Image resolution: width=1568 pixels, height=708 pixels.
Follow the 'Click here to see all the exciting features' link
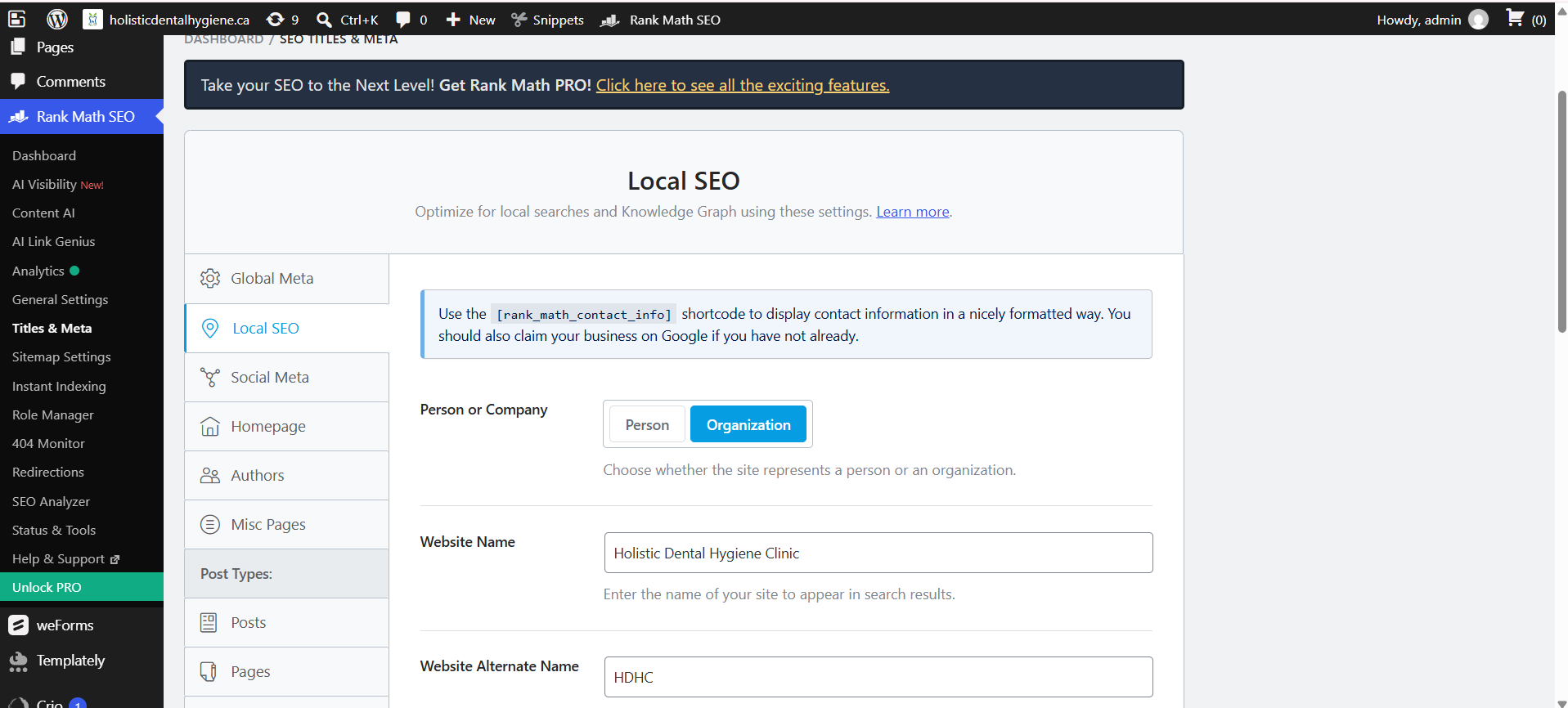[743, 85]
